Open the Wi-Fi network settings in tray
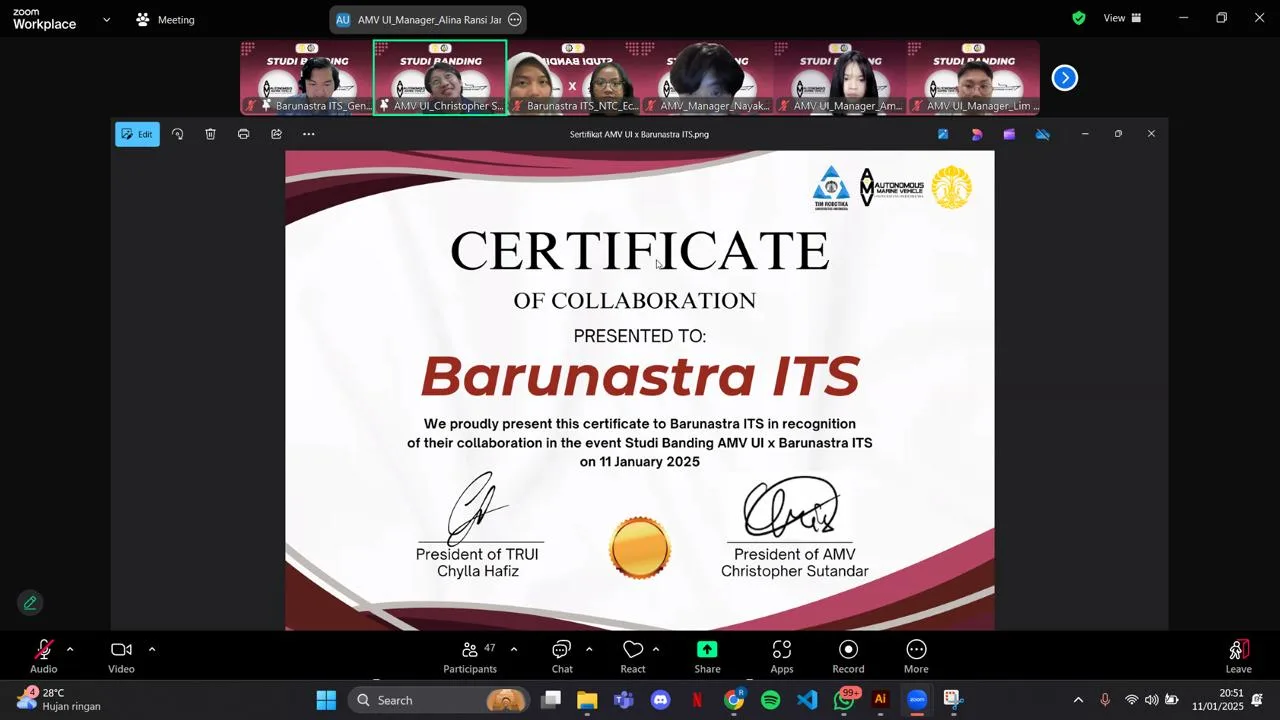 click(1132, 700)
